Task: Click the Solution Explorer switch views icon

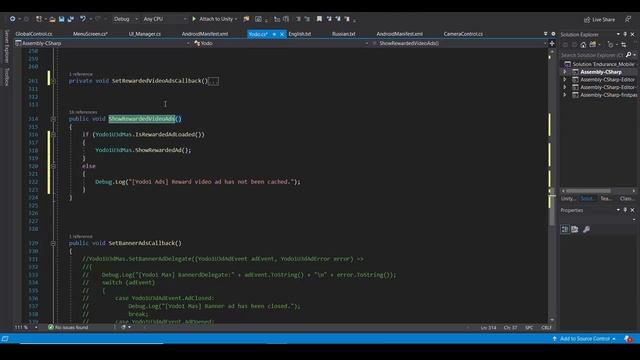Action: (x=593, y=45)
